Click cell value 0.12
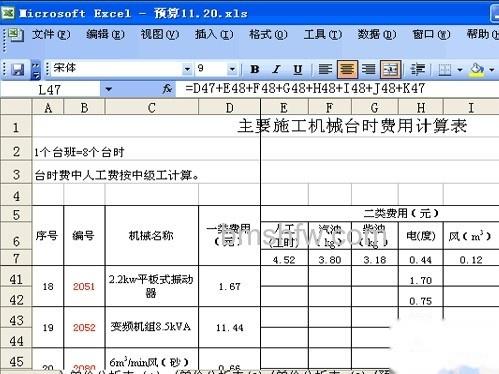 pos(471,260)
